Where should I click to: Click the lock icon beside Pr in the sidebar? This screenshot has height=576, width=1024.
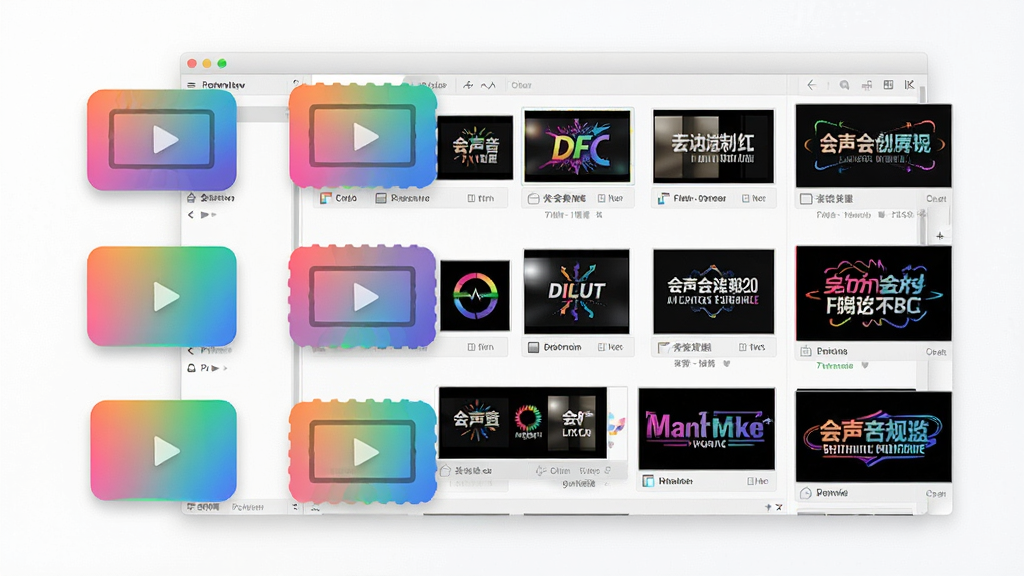(x=191, y=368)
